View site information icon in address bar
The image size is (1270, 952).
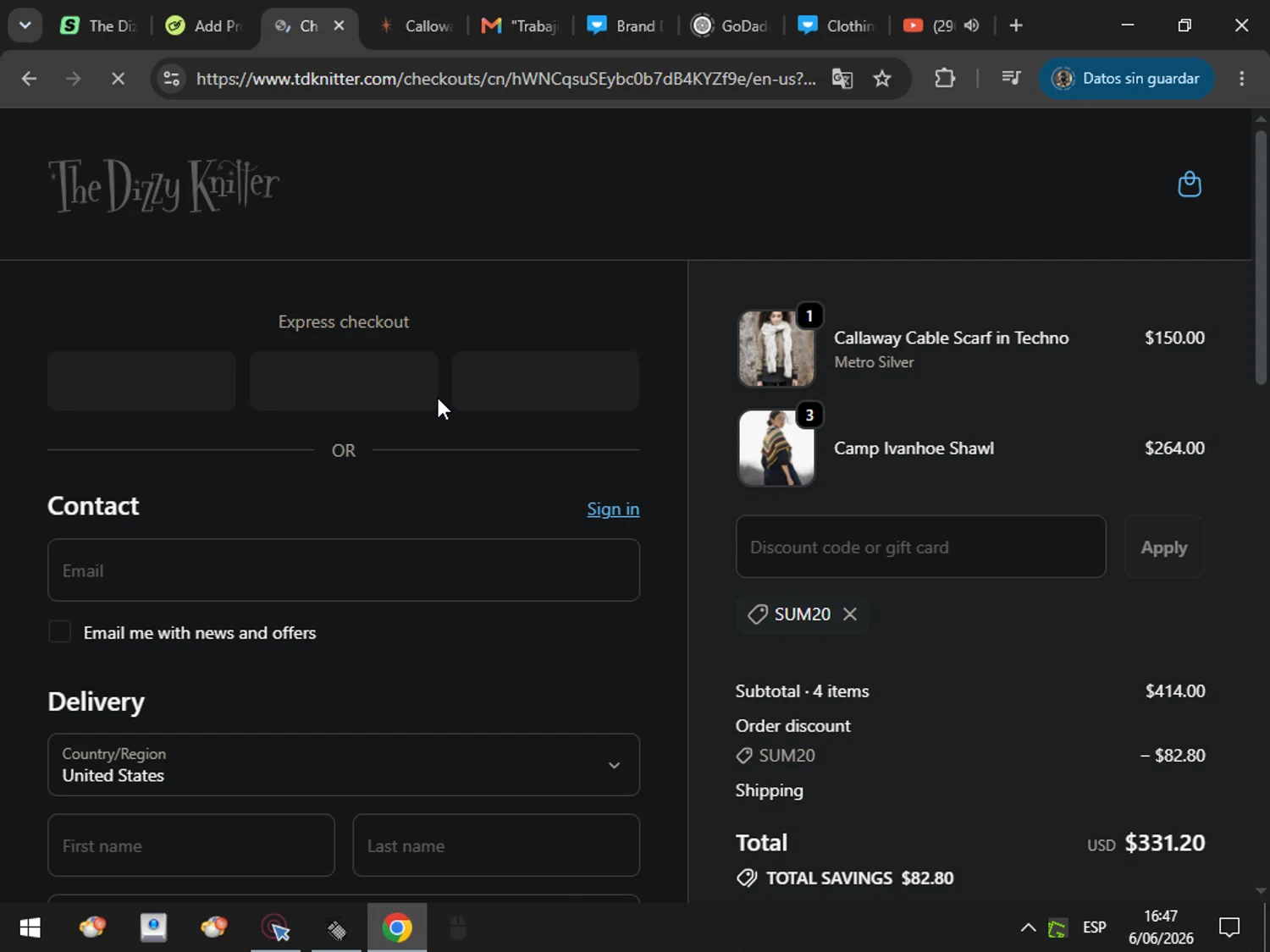[x=172, y=79]
